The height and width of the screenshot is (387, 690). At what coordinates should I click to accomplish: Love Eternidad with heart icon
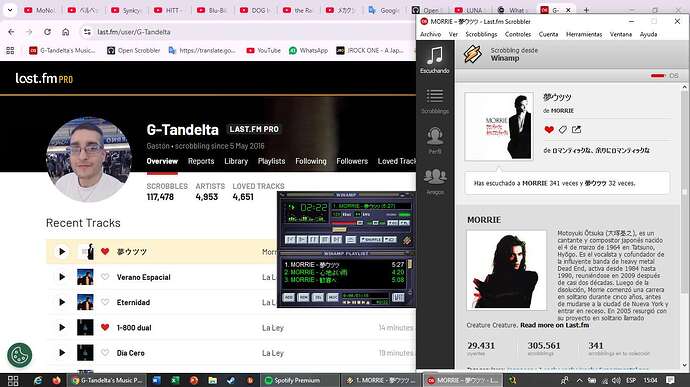(x=105, y=302)
